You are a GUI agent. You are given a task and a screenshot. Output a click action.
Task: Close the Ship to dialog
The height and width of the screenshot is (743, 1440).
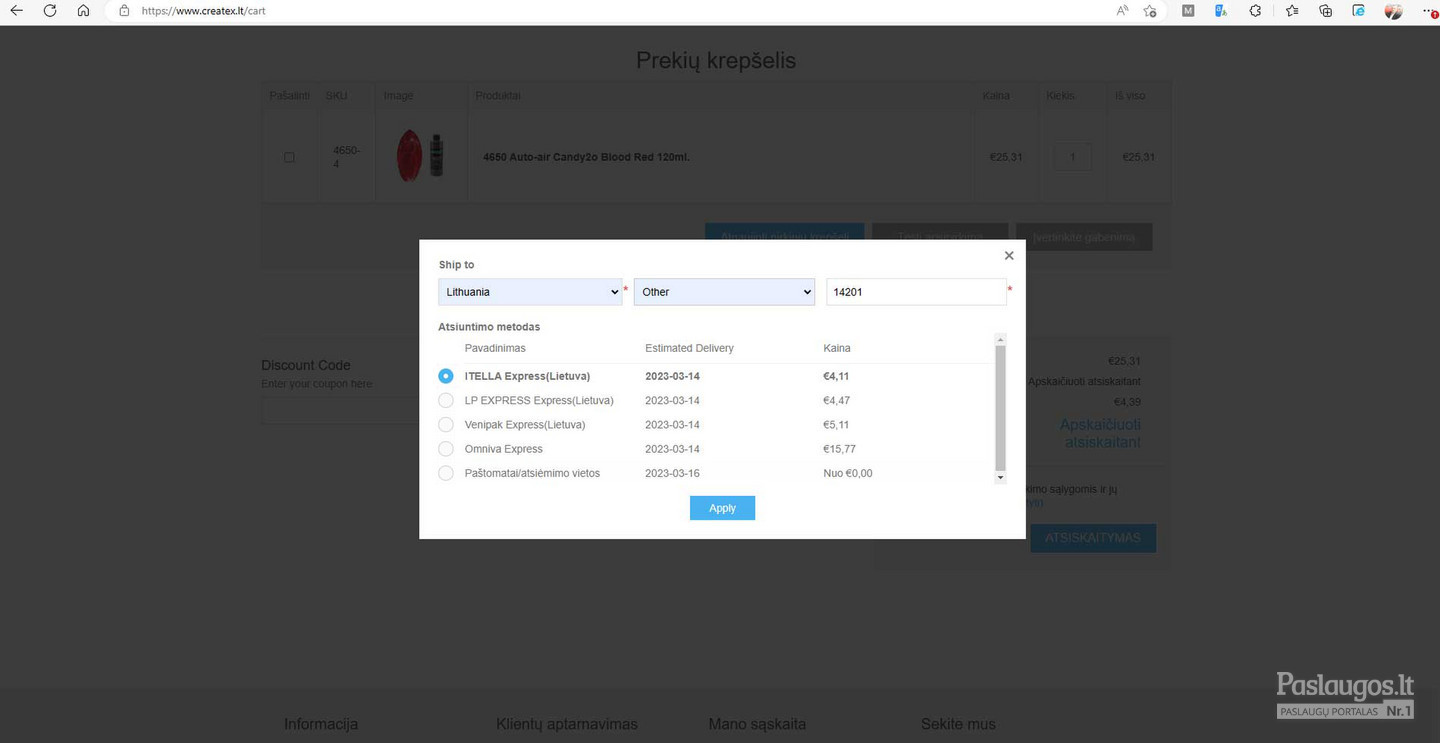click(1009, 256)
